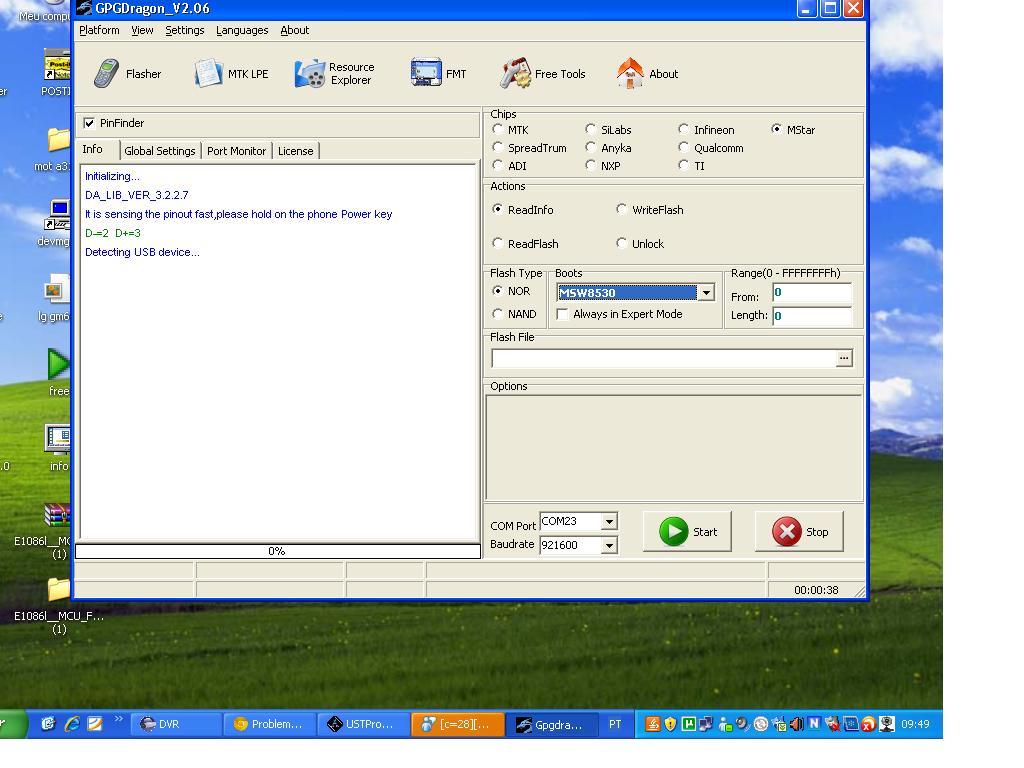This screenshot has height=768, width=1024.
Task: Open the Flasher tool
Action: pyautogui.click(x=127, y=74)
